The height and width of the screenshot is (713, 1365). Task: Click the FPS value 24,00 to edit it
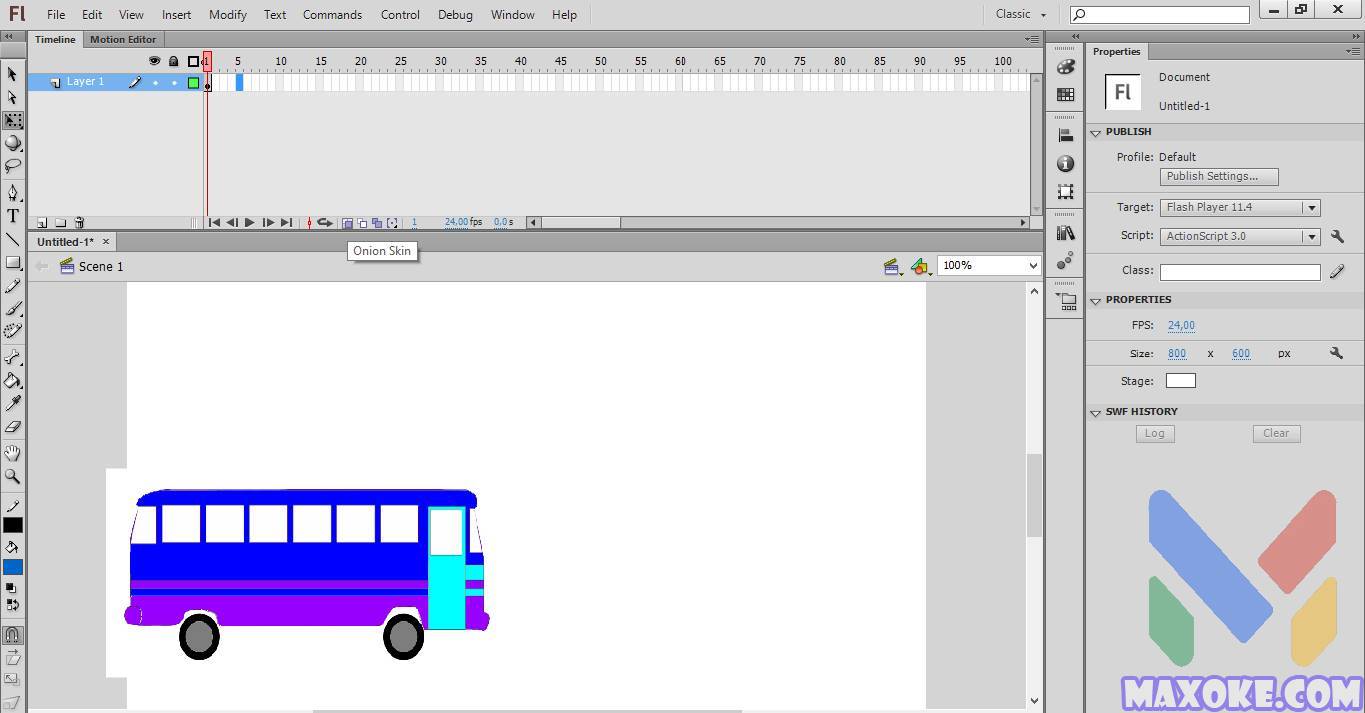coord(1180,325)
